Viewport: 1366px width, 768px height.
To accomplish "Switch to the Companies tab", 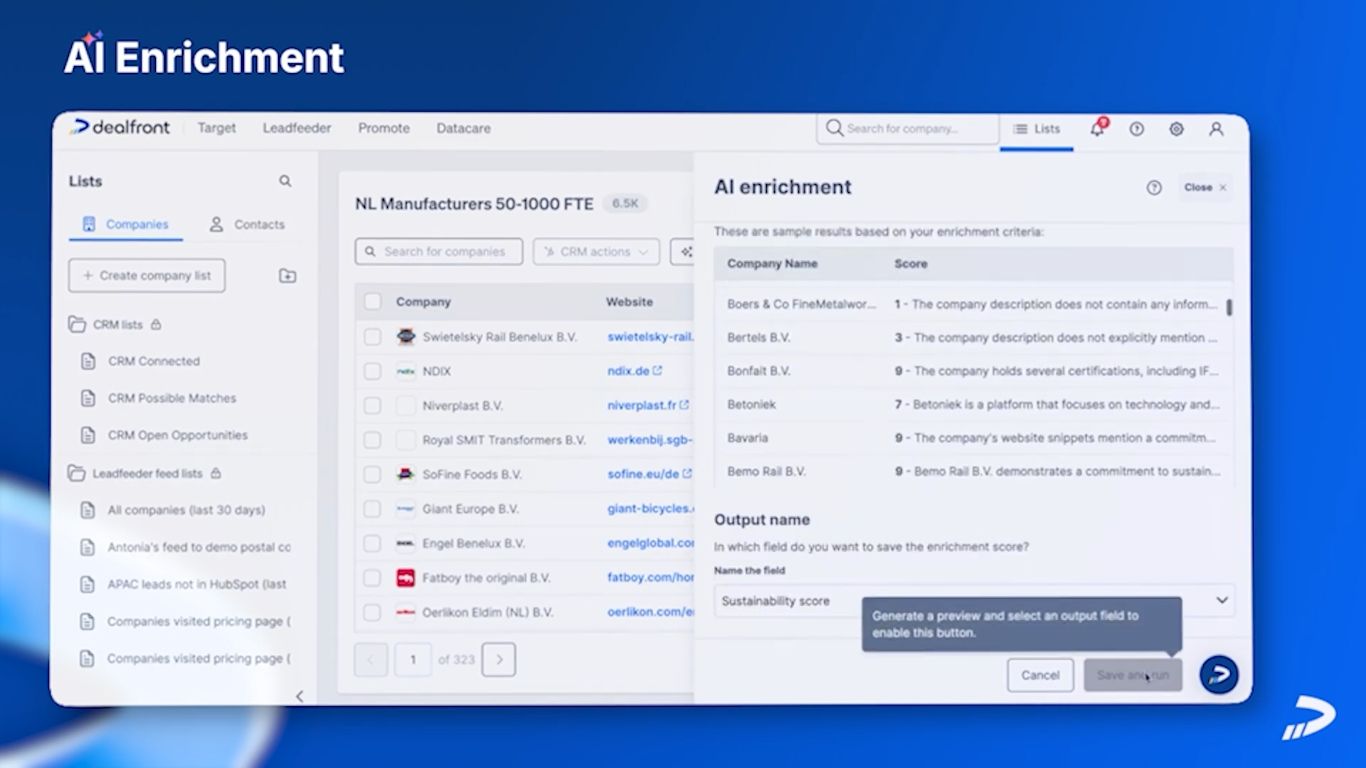I will coord(126,224).
